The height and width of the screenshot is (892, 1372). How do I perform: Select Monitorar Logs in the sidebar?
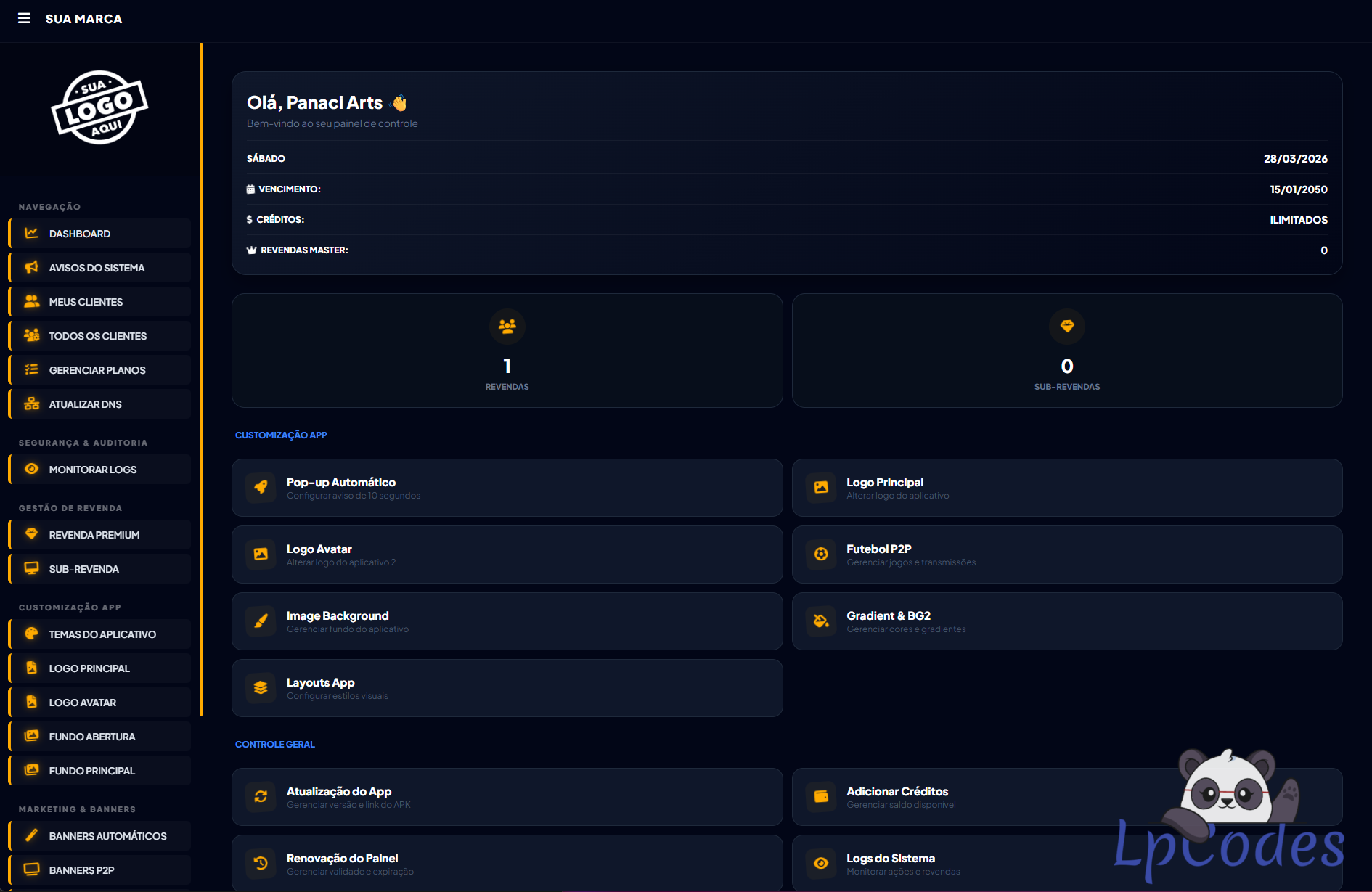99,470
